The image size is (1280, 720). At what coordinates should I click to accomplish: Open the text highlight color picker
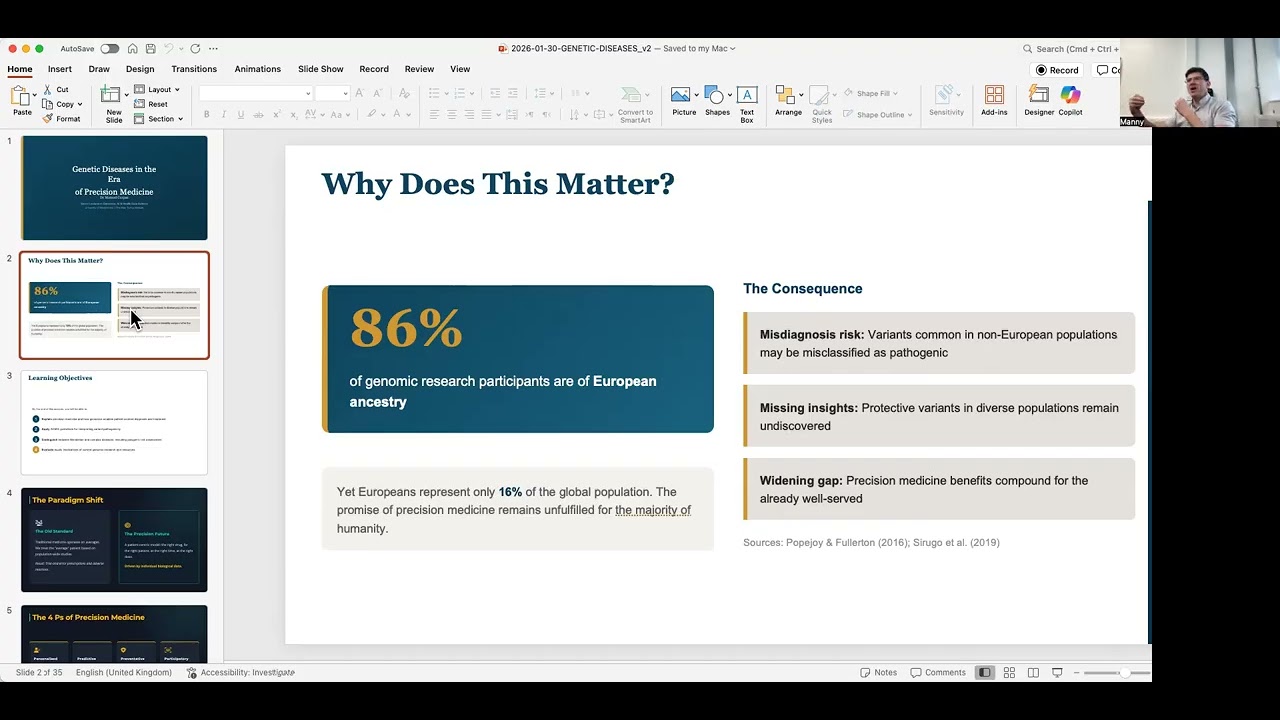pos(374,115)
